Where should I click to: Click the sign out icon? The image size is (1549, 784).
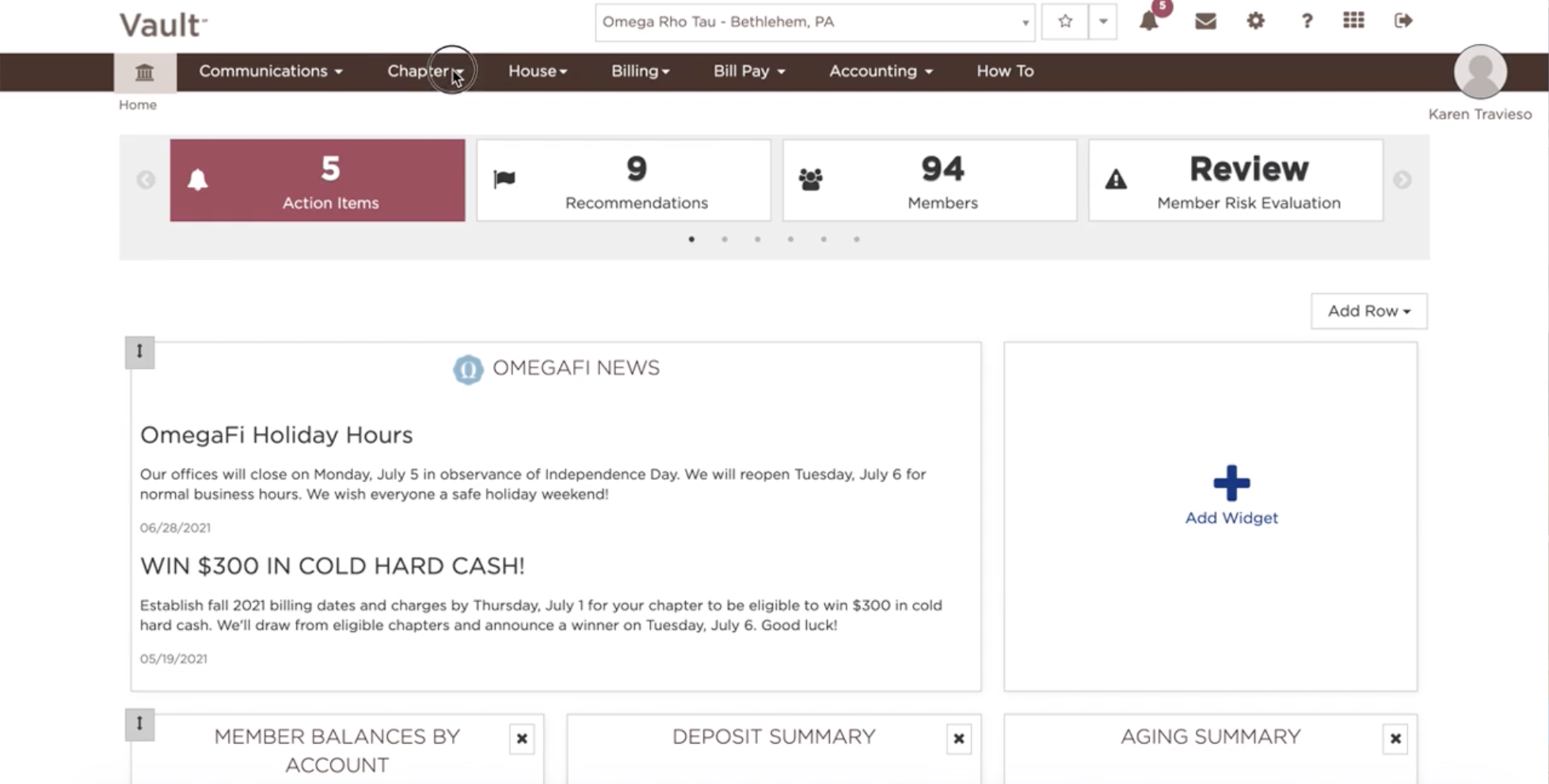(x=1403, y=21)
